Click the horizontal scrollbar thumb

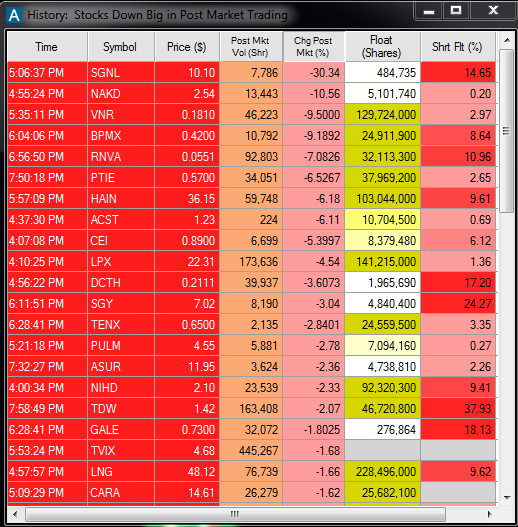tap(235, 514)
